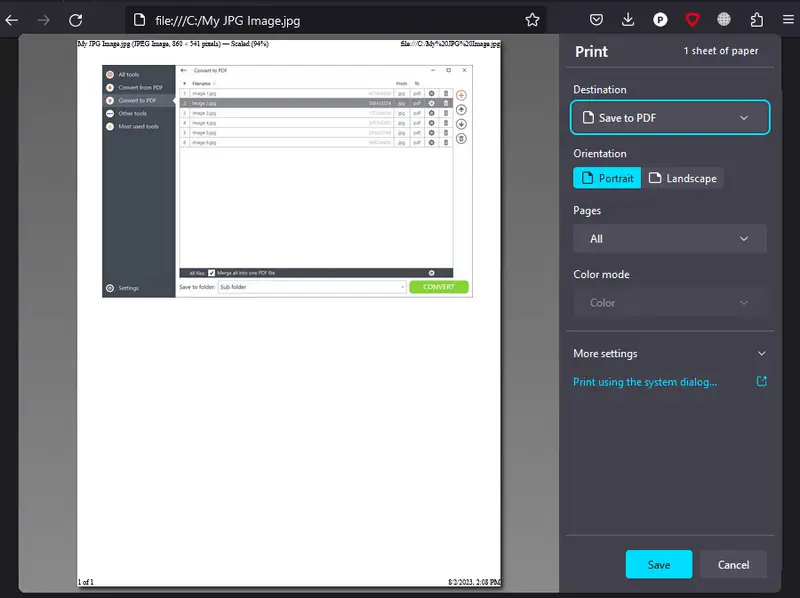Select the move file up arrow icon
800x598 pixels.
[459, 110]
